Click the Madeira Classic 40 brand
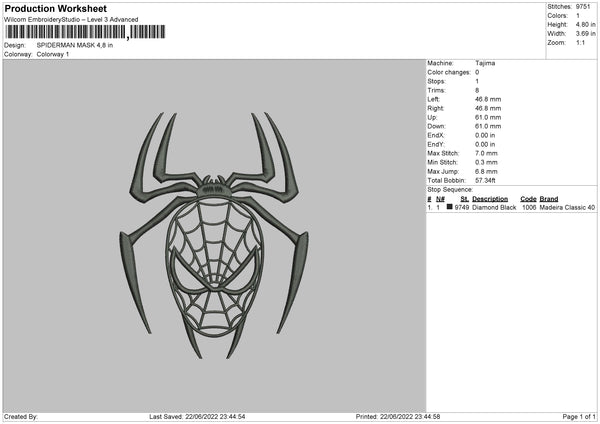 567,207
